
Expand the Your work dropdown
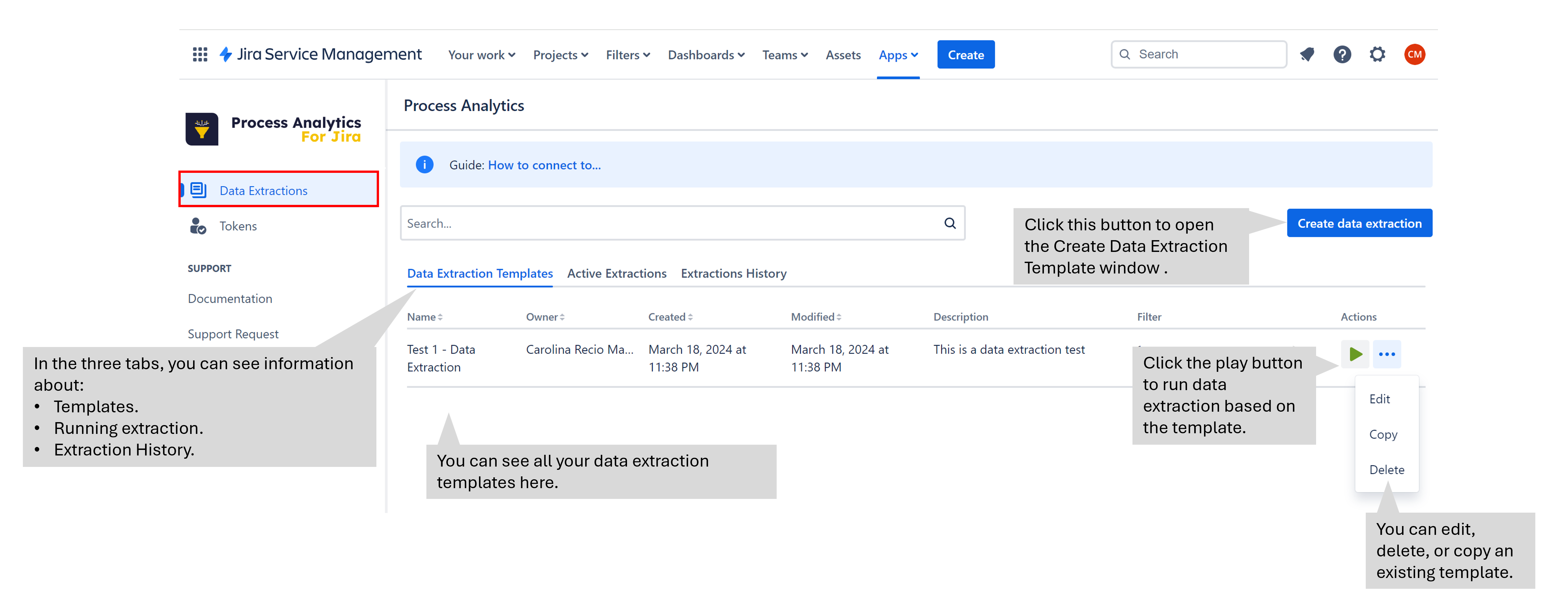(x=482, y=56)
